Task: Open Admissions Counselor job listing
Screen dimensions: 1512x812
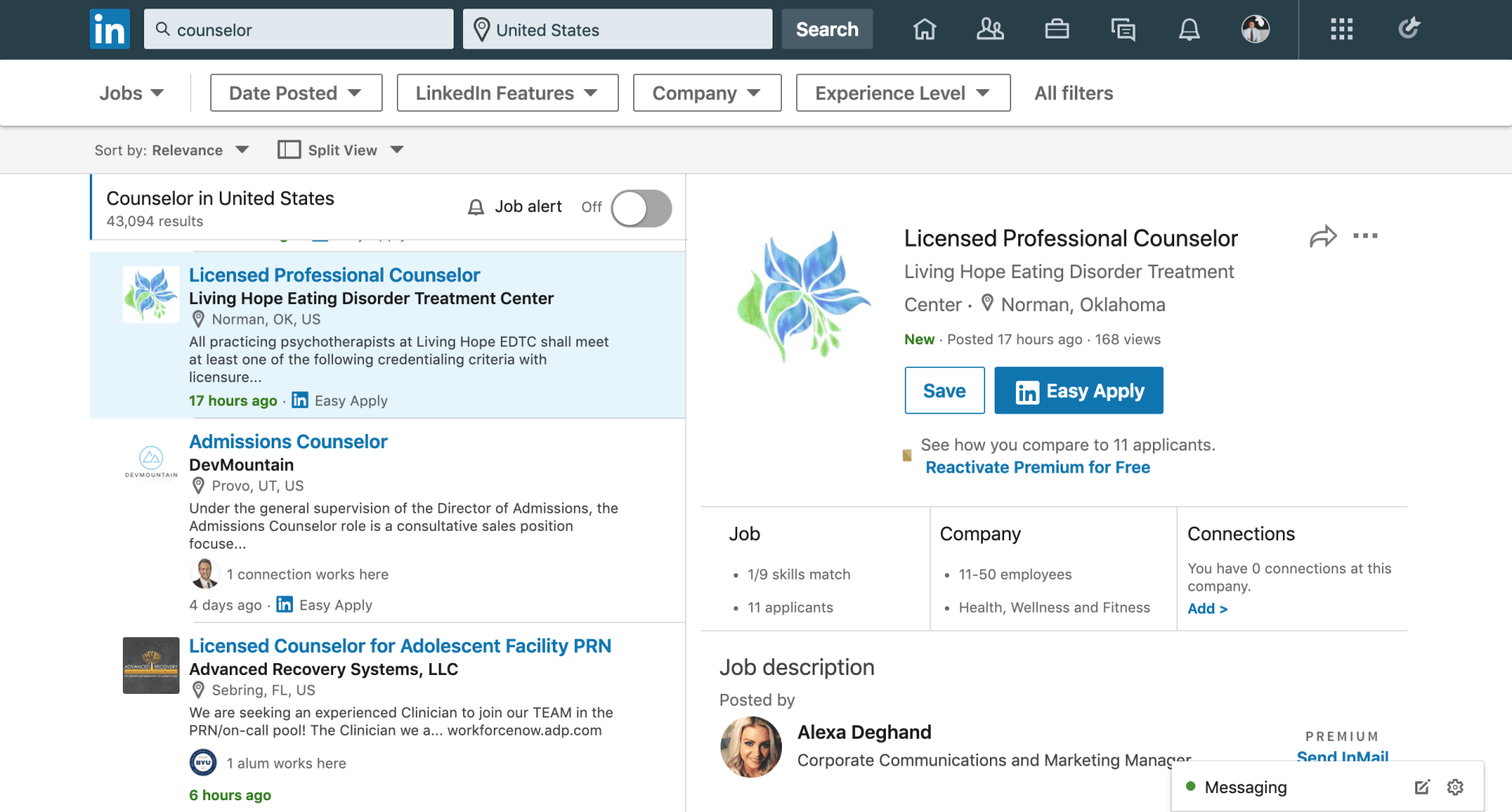Action: coord(288,441)
